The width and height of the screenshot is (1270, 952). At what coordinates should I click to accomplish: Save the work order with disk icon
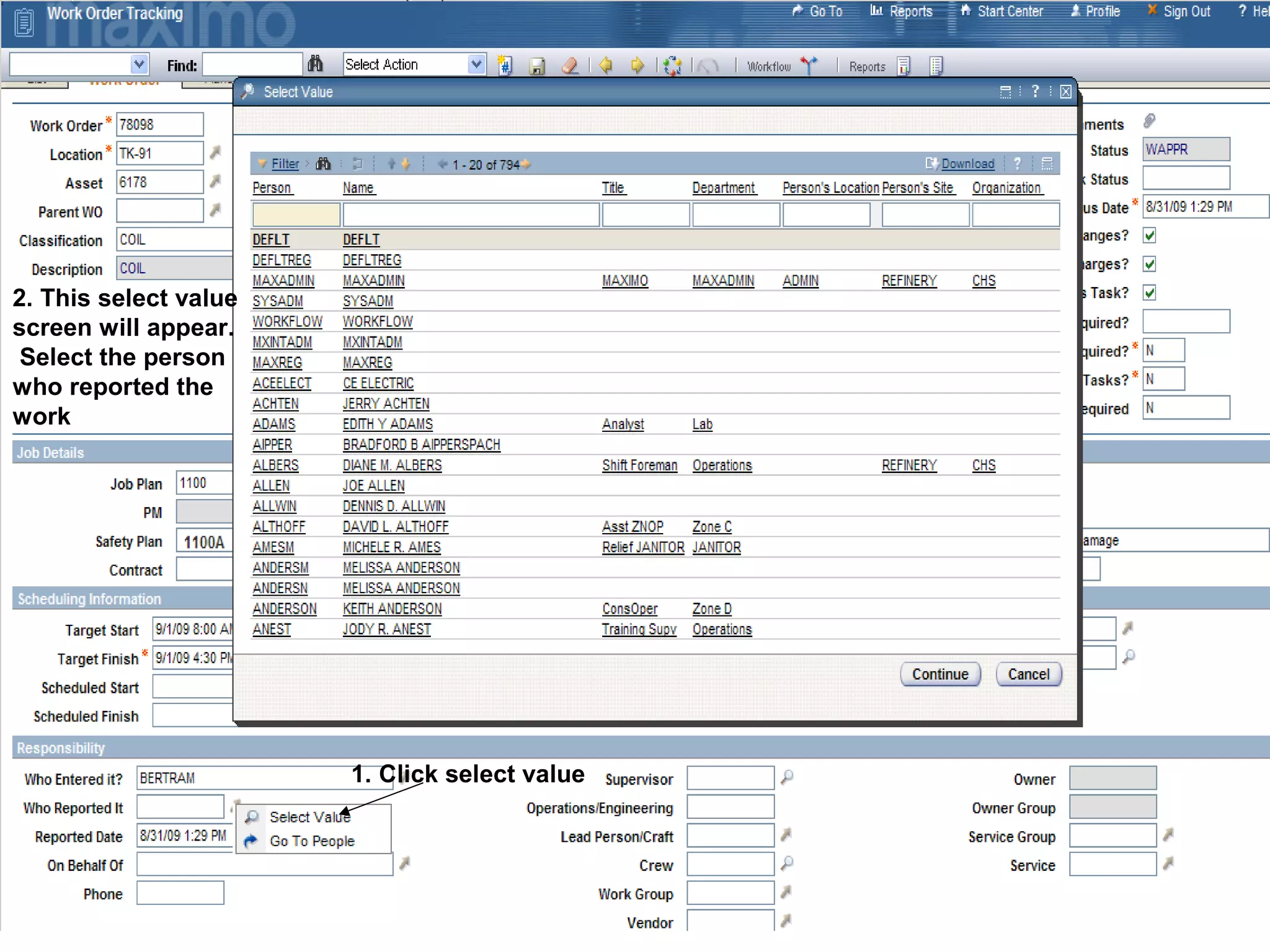tap(537, 66)
